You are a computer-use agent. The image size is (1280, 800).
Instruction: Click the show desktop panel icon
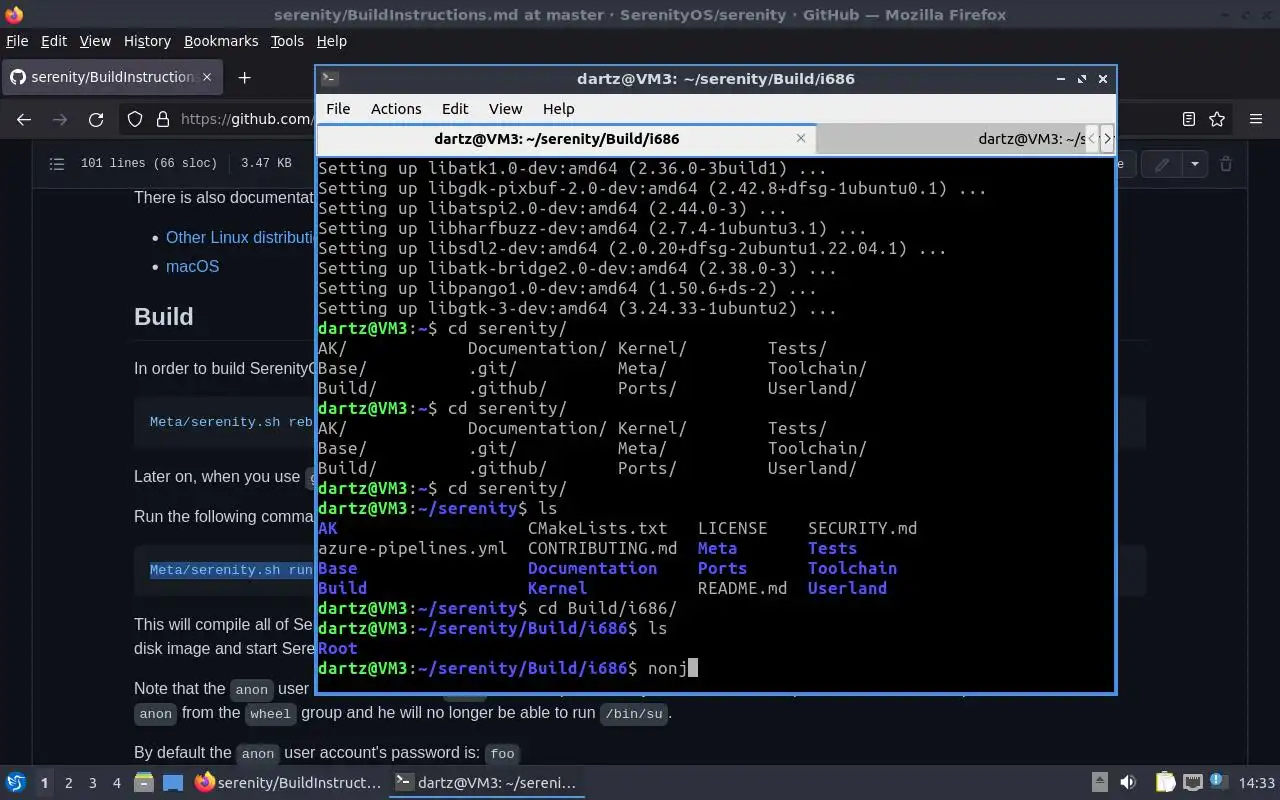173,782
